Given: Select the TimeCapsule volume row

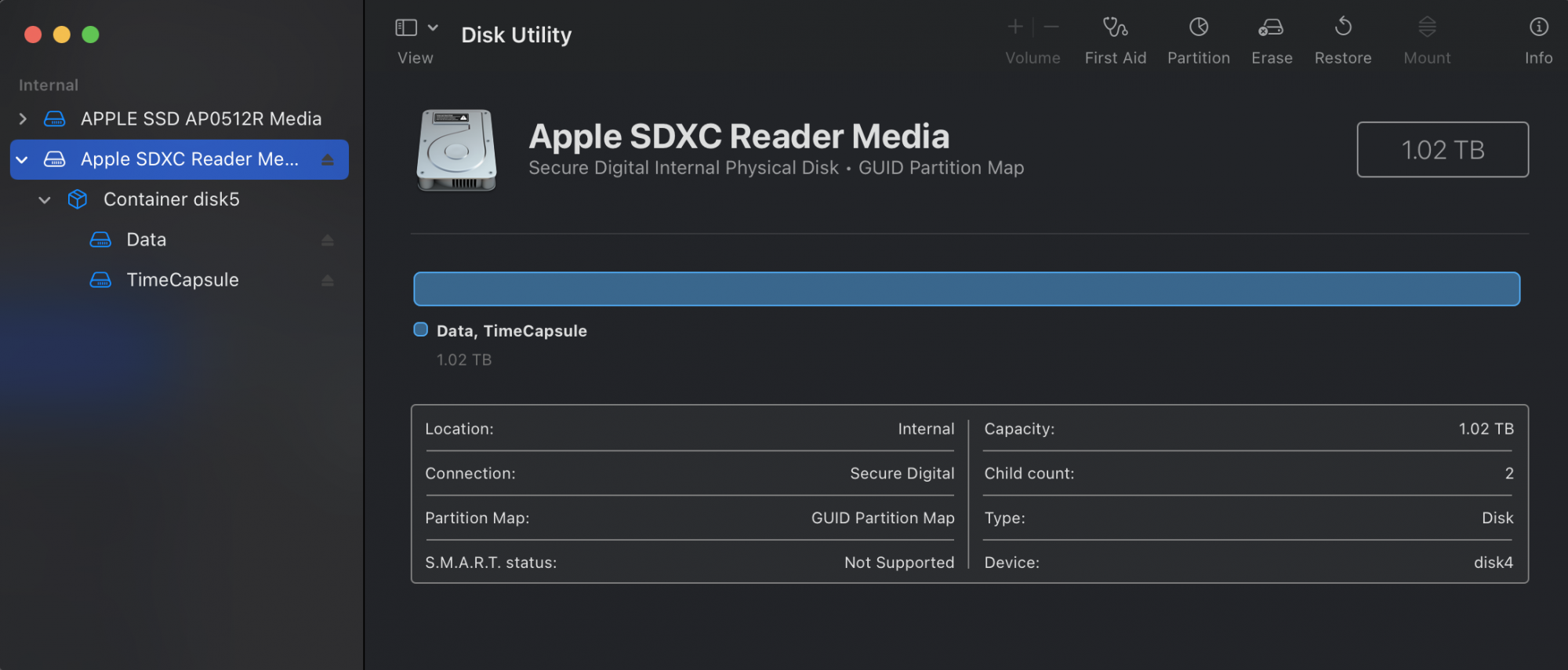Looking at the screenshot, I should tap(179, 279).
